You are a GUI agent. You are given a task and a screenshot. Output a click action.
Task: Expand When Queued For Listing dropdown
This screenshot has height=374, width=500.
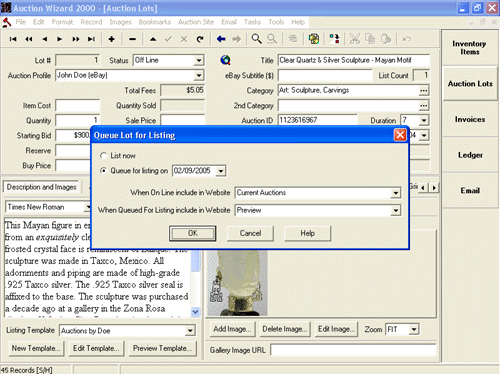click(x=396, y=211)
